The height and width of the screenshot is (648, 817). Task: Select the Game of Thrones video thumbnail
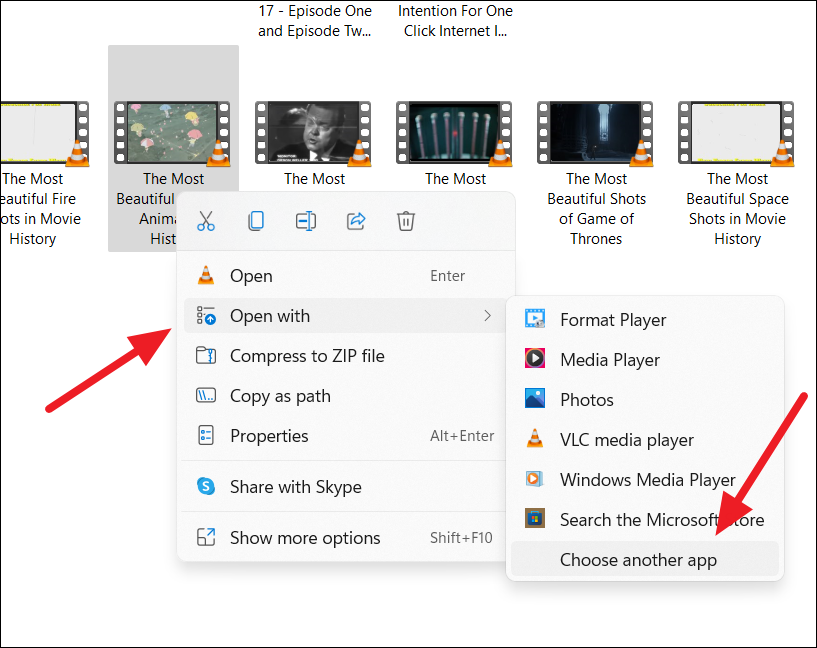595,133
